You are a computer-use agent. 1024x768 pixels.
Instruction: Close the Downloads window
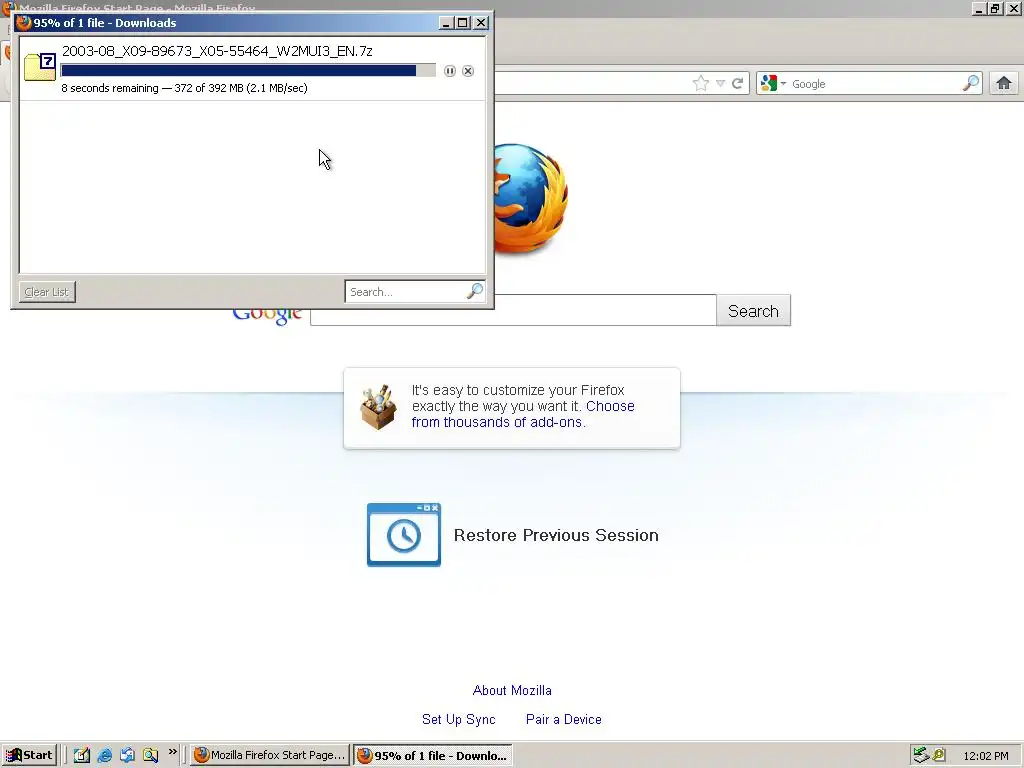click(x=481, y=23)
